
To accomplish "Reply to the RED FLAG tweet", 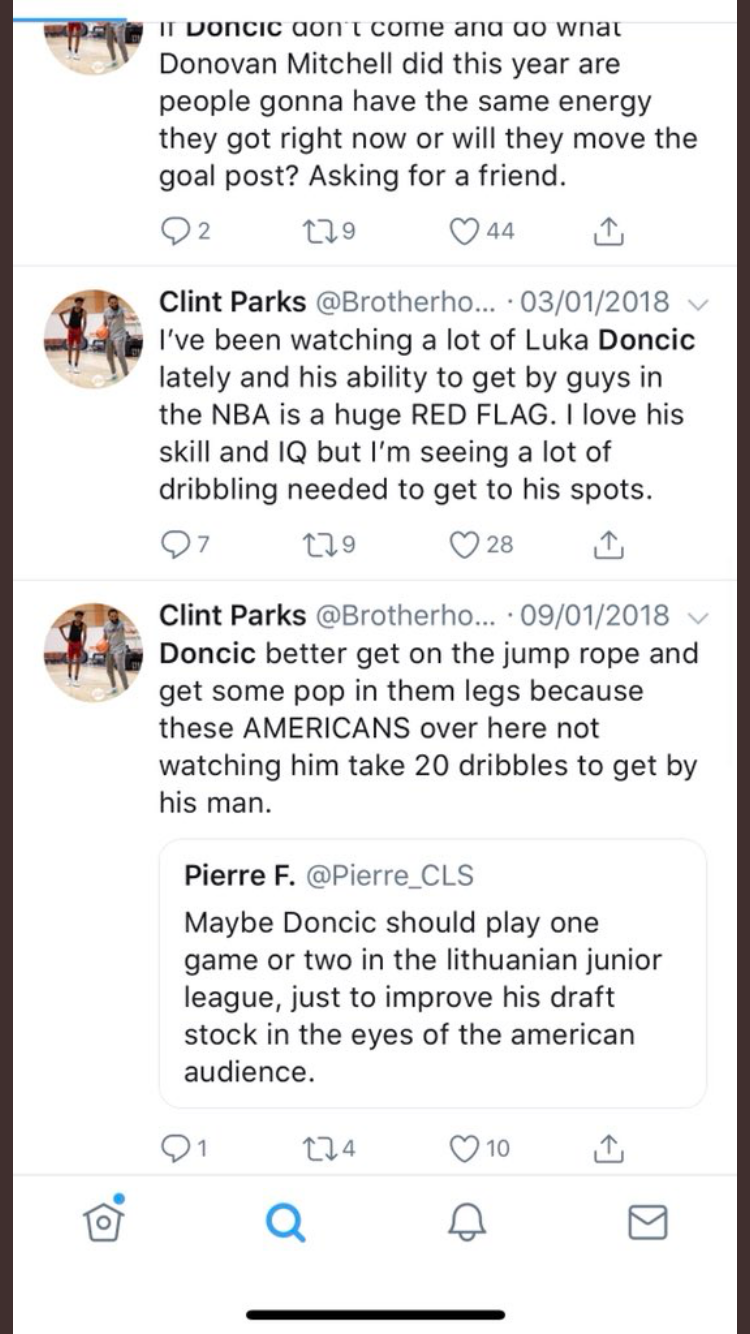I will [174, 544].
